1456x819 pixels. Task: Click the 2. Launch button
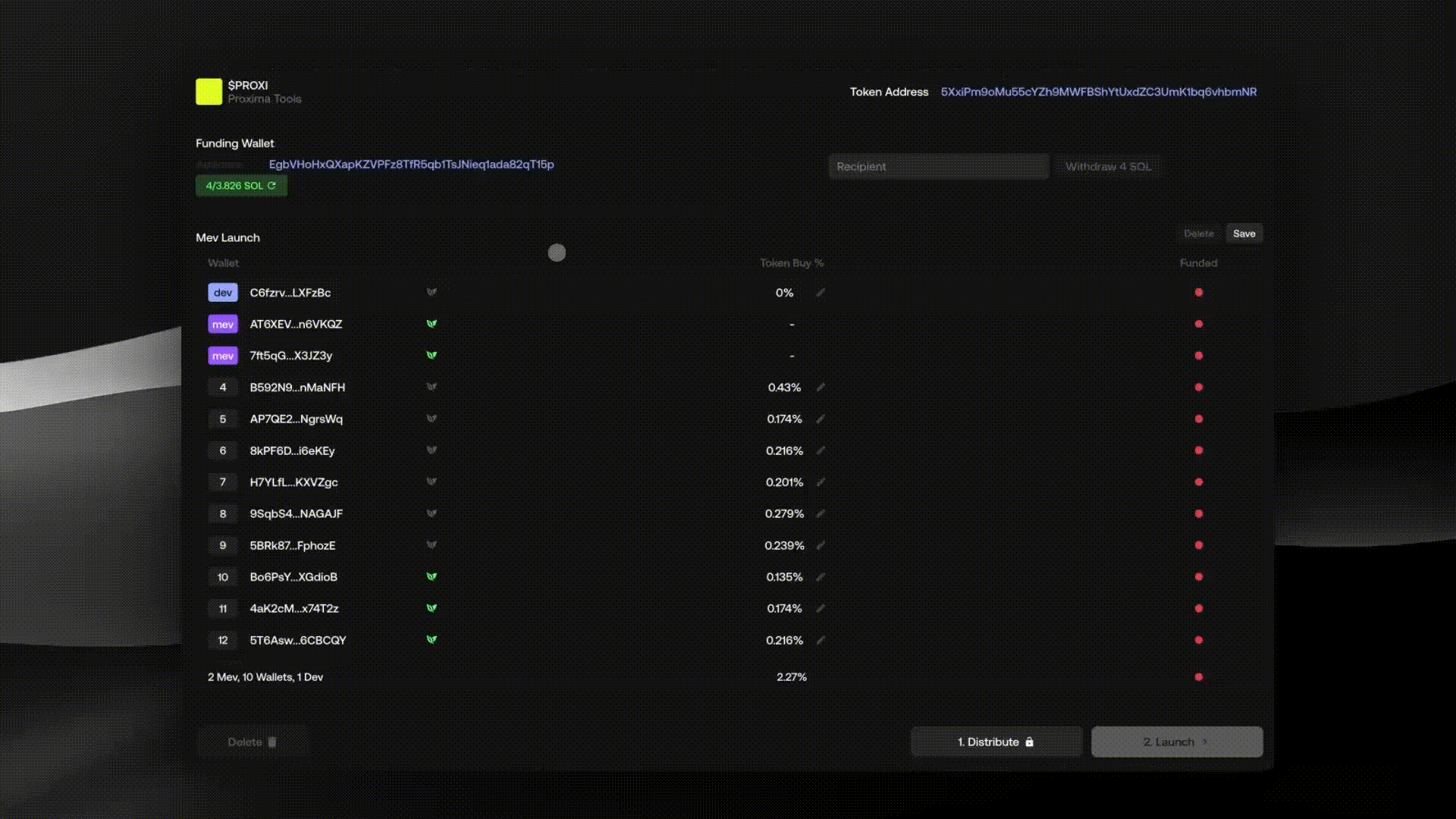click(1176, 742)
